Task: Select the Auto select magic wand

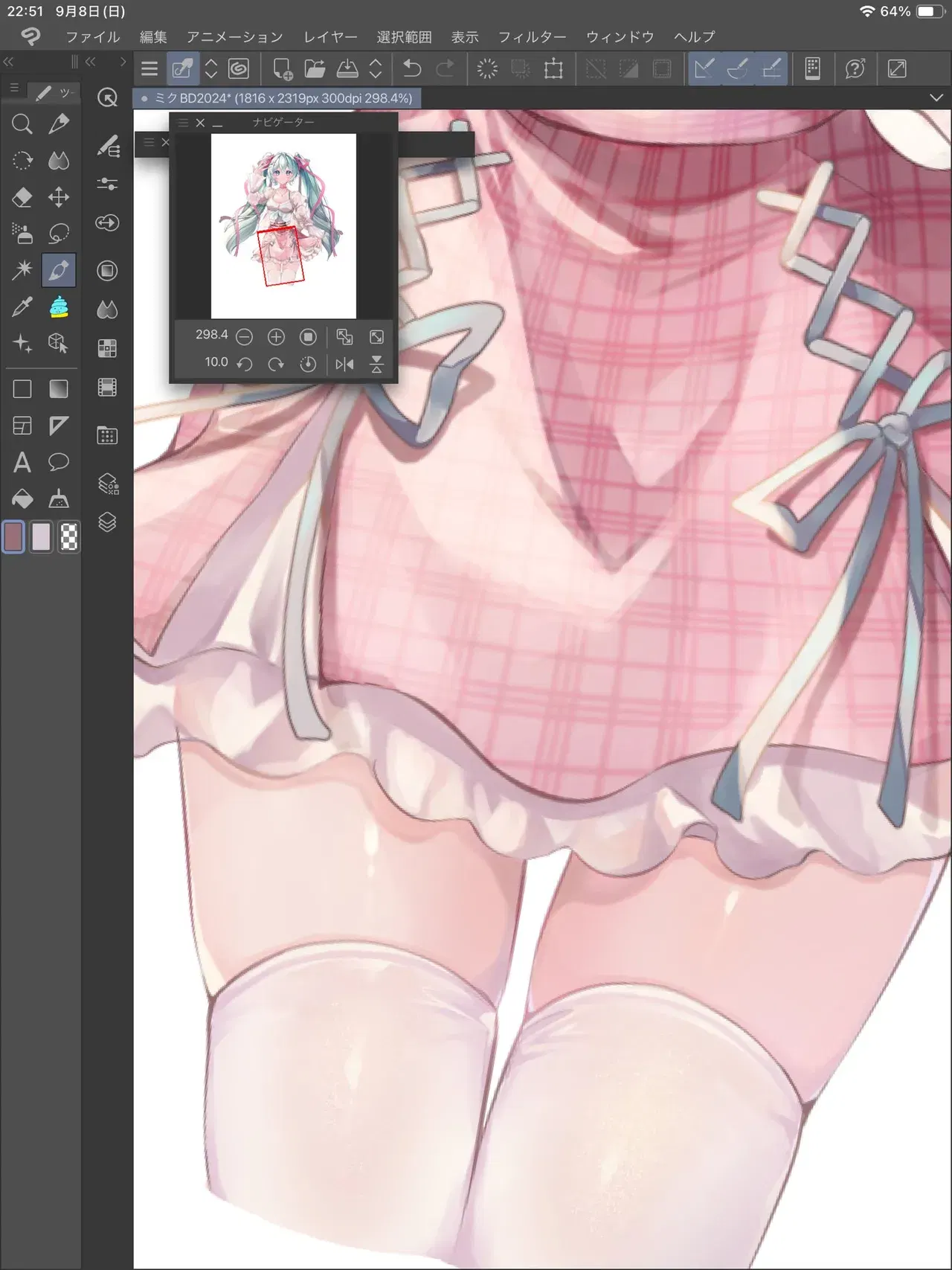Action: click(22, 270)
